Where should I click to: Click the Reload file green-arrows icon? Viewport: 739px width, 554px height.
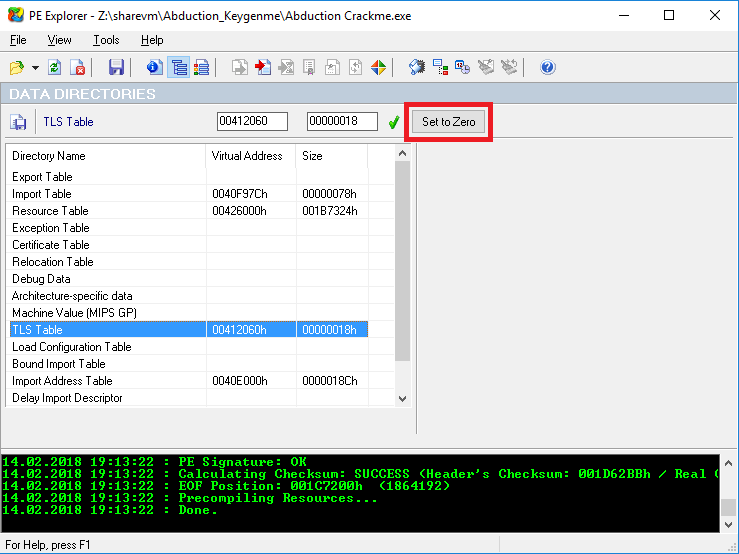click(x=54, y=67)
